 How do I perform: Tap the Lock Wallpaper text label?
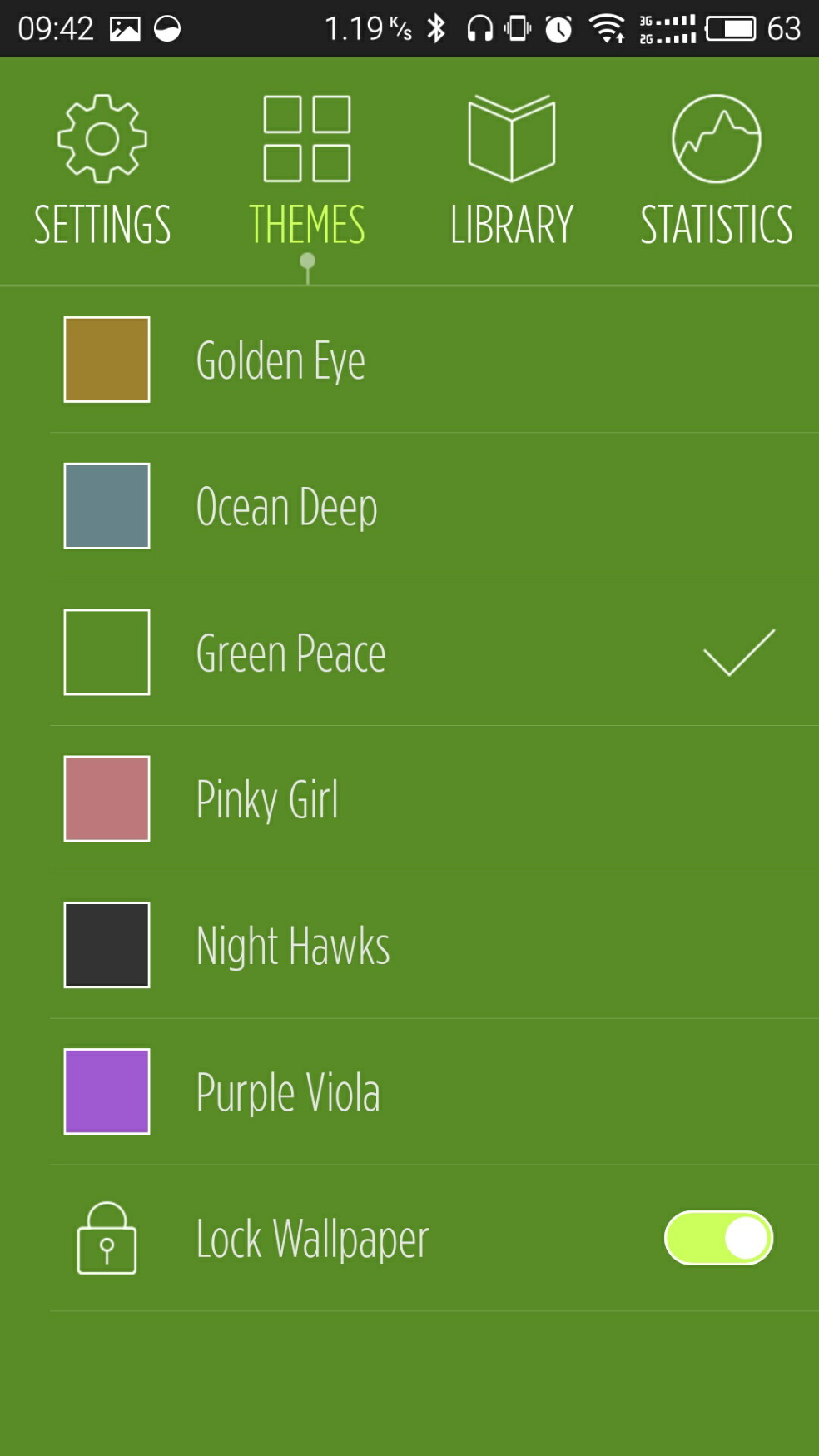(x=312, y=1239)
